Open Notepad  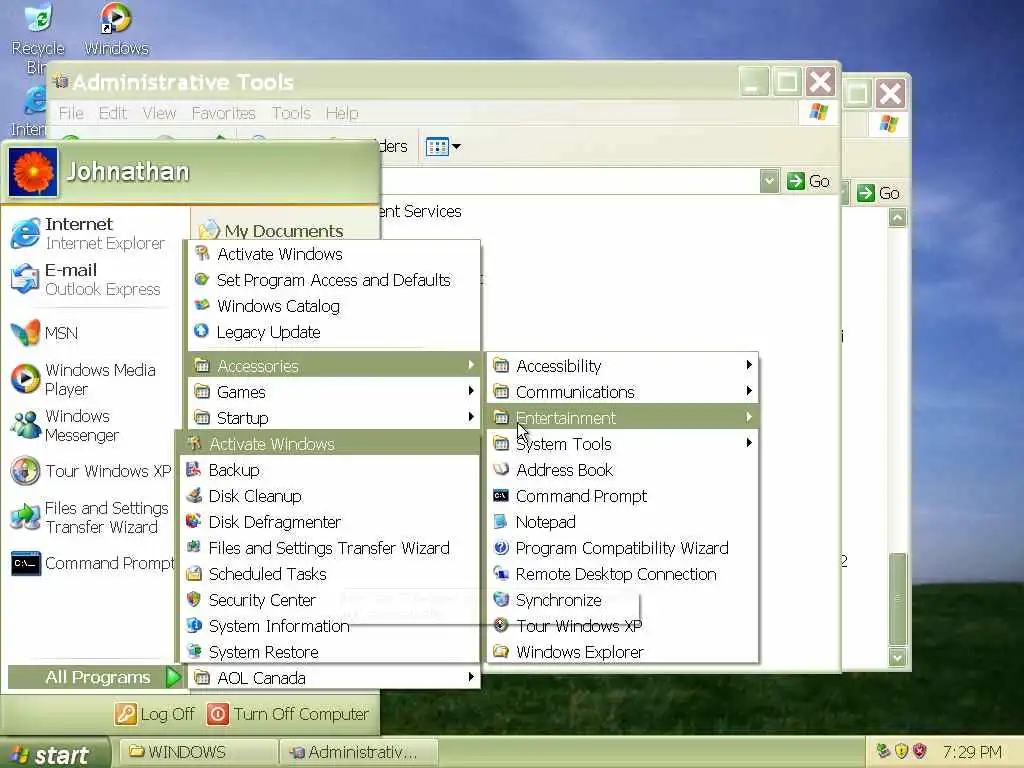tap(623, 522)
